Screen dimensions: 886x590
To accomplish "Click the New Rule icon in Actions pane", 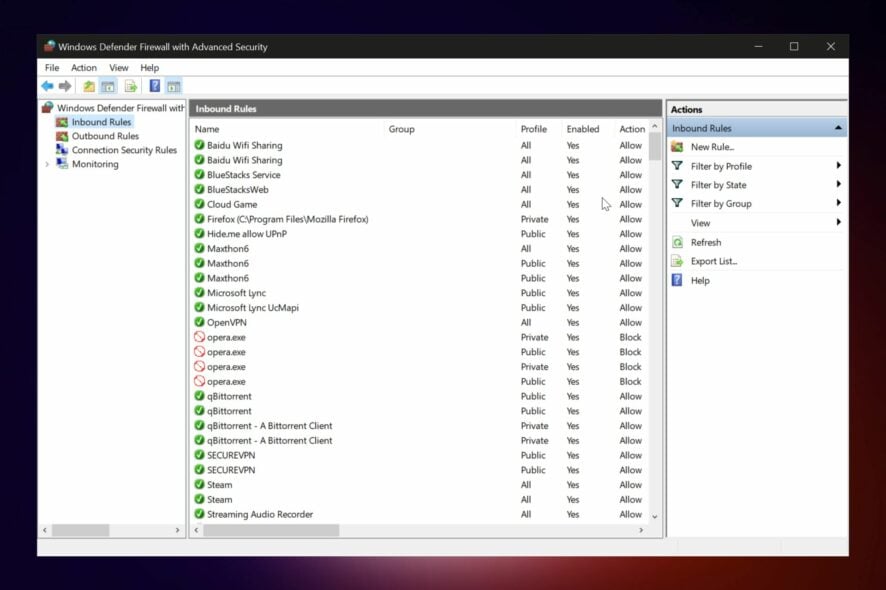I will pyautogui.click(x=676, y=146).
